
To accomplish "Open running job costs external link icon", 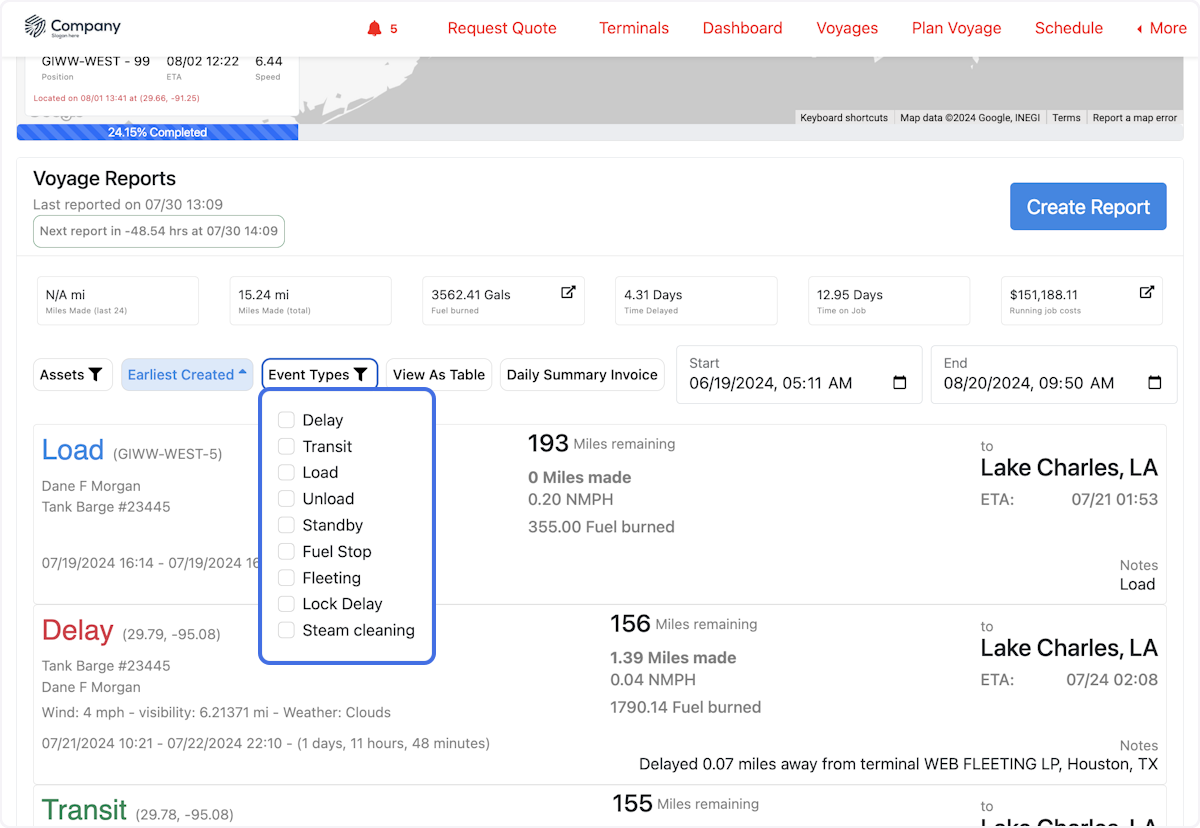I will click(1147, 292).
